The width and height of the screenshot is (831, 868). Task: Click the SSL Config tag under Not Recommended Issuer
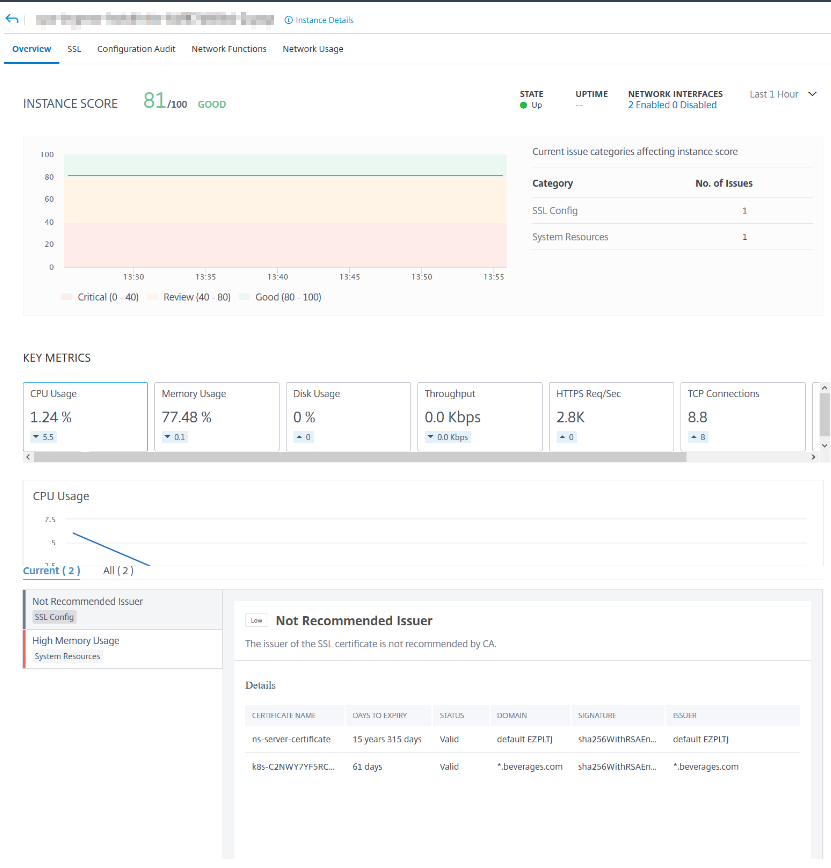click(54, 617)
